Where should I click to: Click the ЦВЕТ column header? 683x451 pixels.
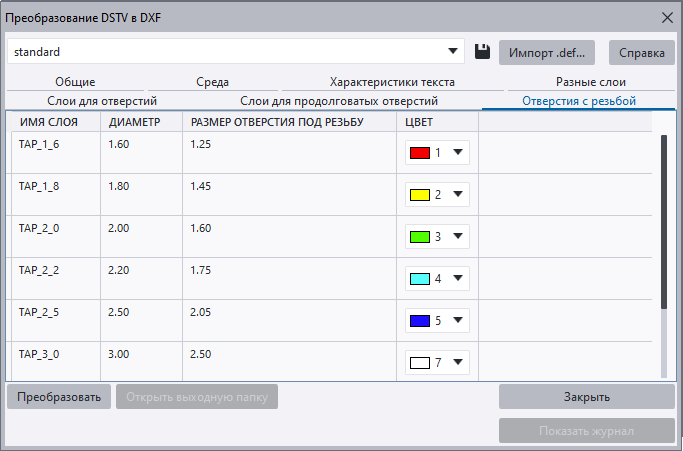pos(437,122)
